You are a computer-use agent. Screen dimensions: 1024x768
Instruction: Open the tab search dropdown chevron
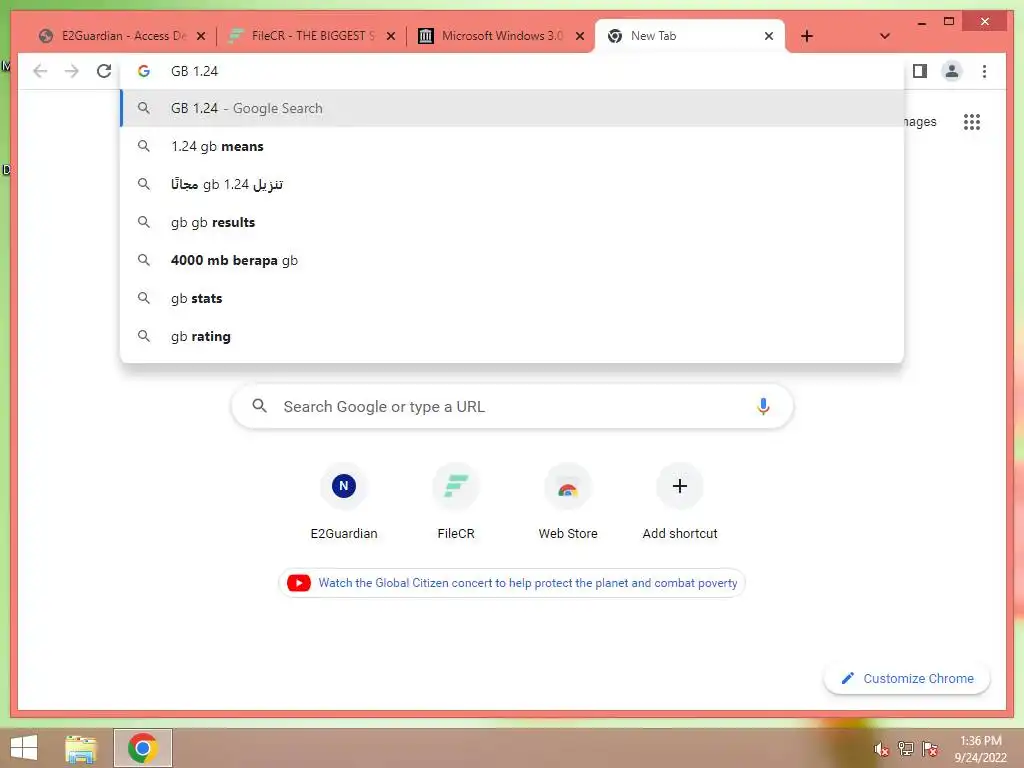884,36
